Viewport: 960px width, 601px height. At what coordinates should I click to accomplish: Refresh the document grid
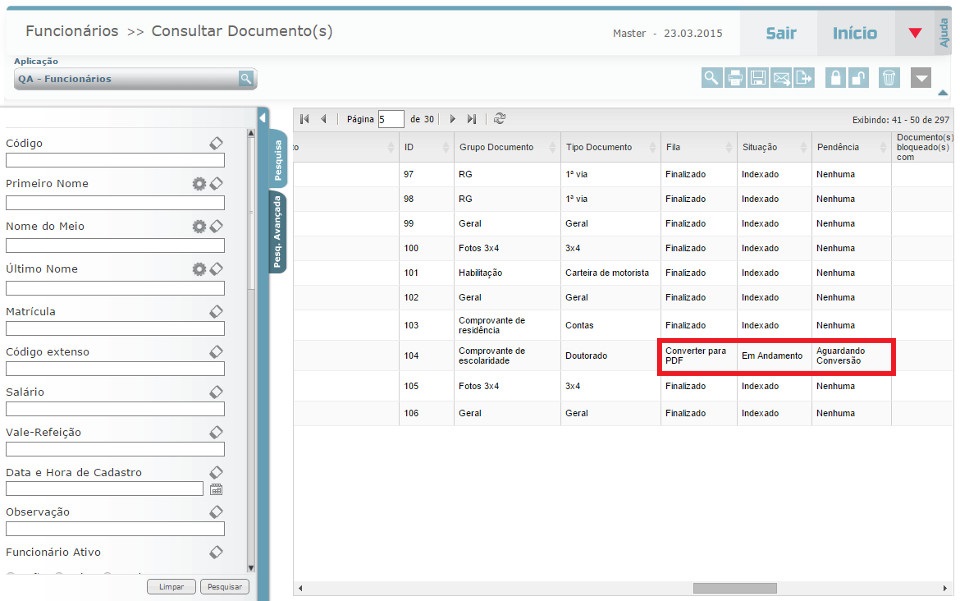coord(500,118)
